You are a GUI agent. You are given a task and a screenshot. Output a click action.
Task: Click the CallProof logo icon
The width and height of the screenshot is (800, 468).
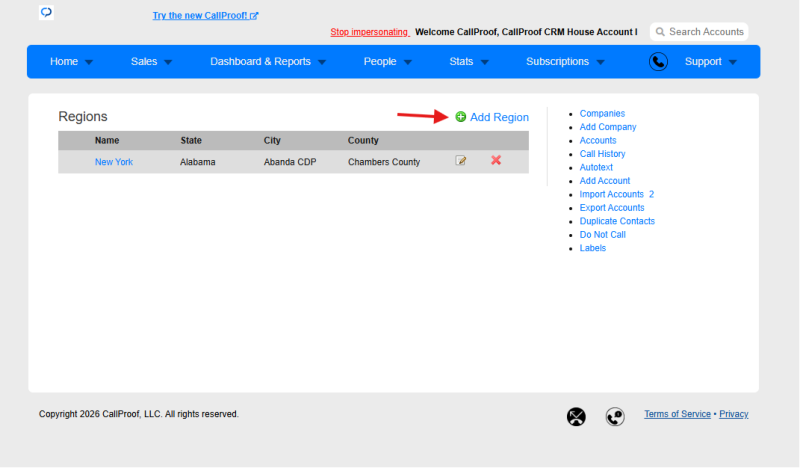(46, 12)
